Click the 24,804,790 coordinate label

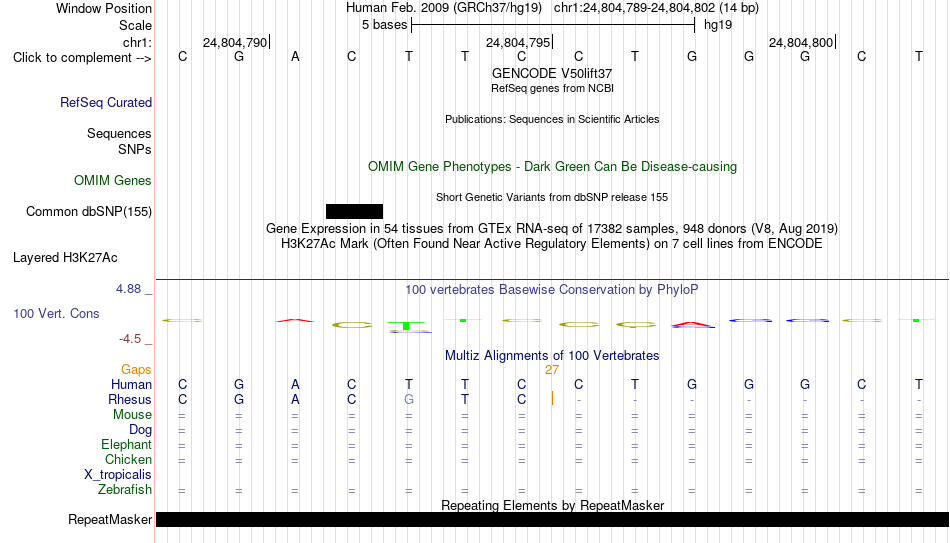click(235, 42)
